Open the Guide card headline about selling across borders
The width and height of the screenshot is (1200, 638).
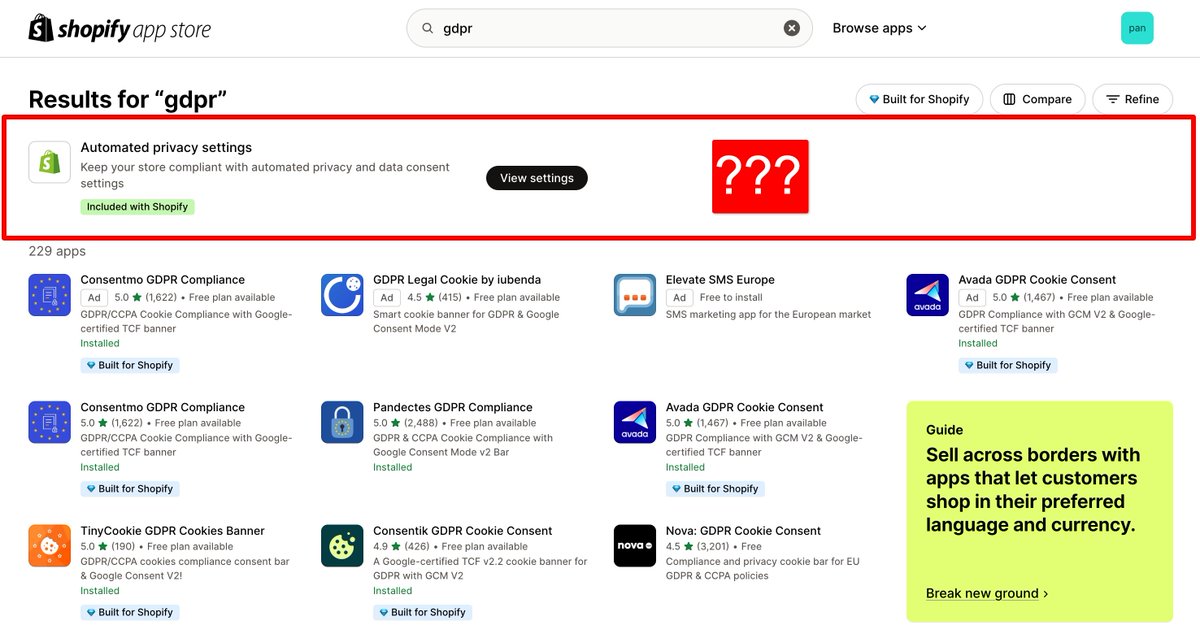(1033, 490)
